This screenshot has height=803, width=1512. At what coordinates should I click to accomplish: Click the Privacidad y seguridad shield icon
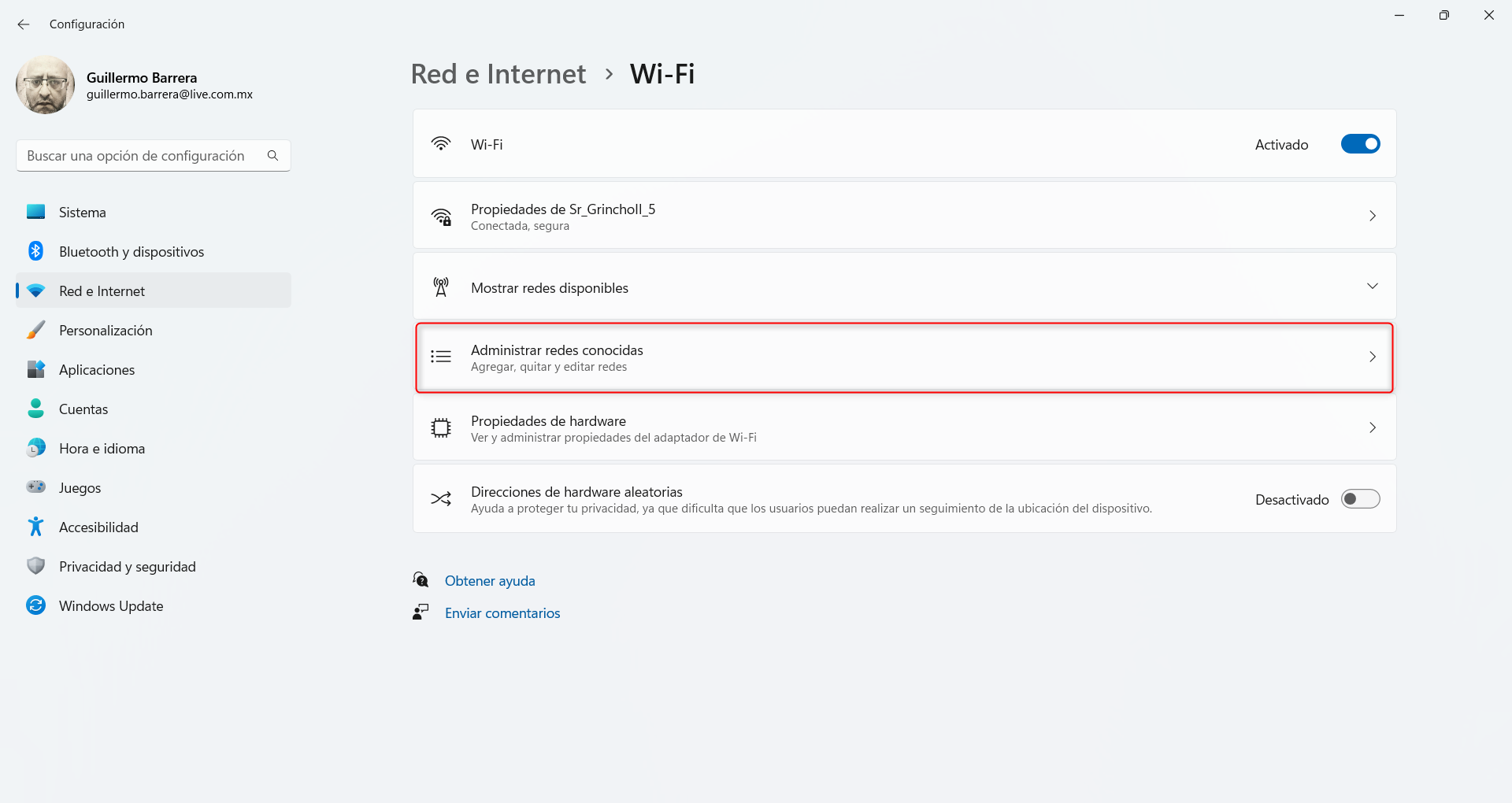[x=35, y=566]
